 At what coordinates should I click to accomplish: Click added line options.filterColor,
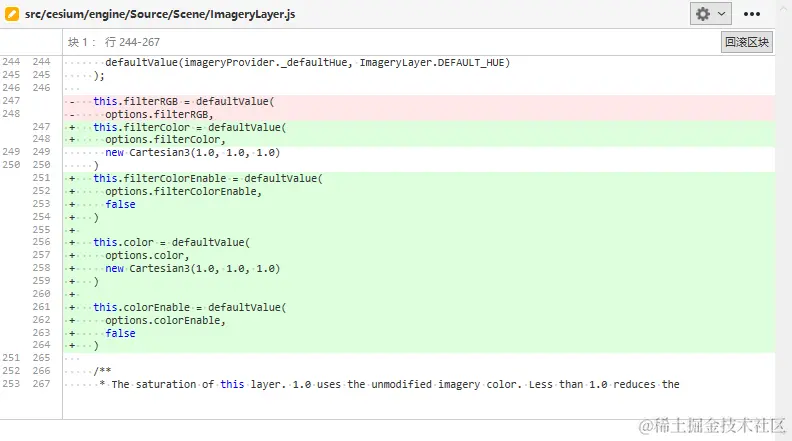click(166, 139)
